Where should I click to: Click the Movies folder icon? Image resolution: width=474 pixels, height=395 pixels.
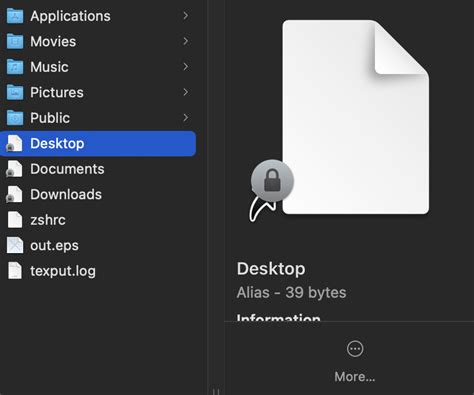(15, 41)
